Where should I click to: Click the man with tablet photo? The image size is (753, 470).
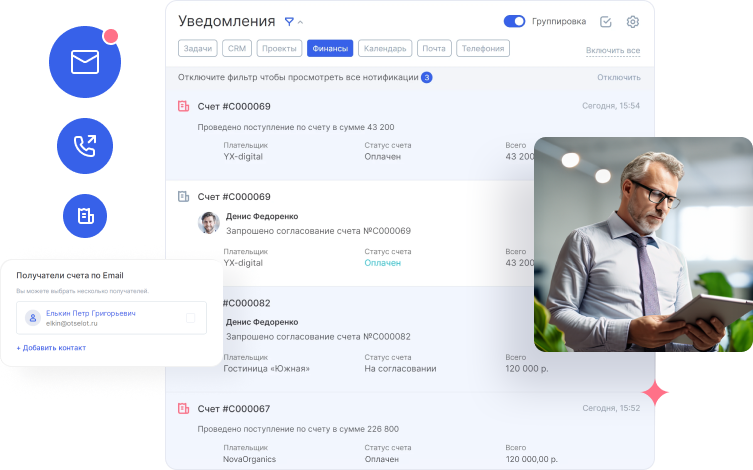click(643, 244)
